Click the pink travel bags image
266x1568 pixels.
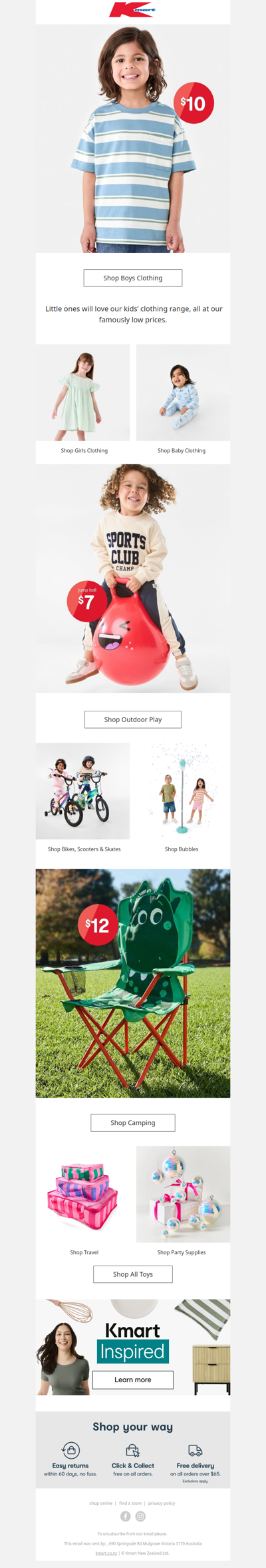[x=82, y=1195]
